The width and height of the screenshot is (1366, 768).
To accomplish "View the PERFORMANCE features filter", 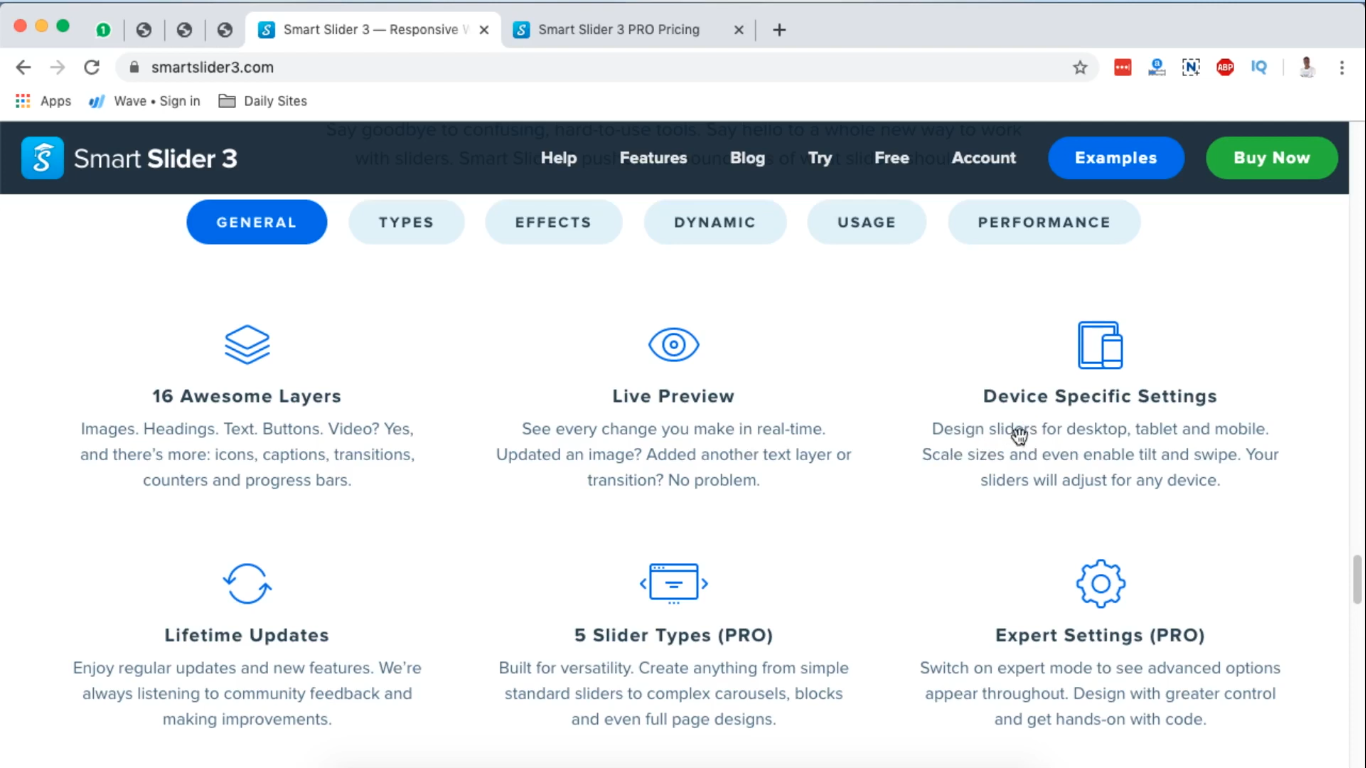I will [x=1044, y=222].
